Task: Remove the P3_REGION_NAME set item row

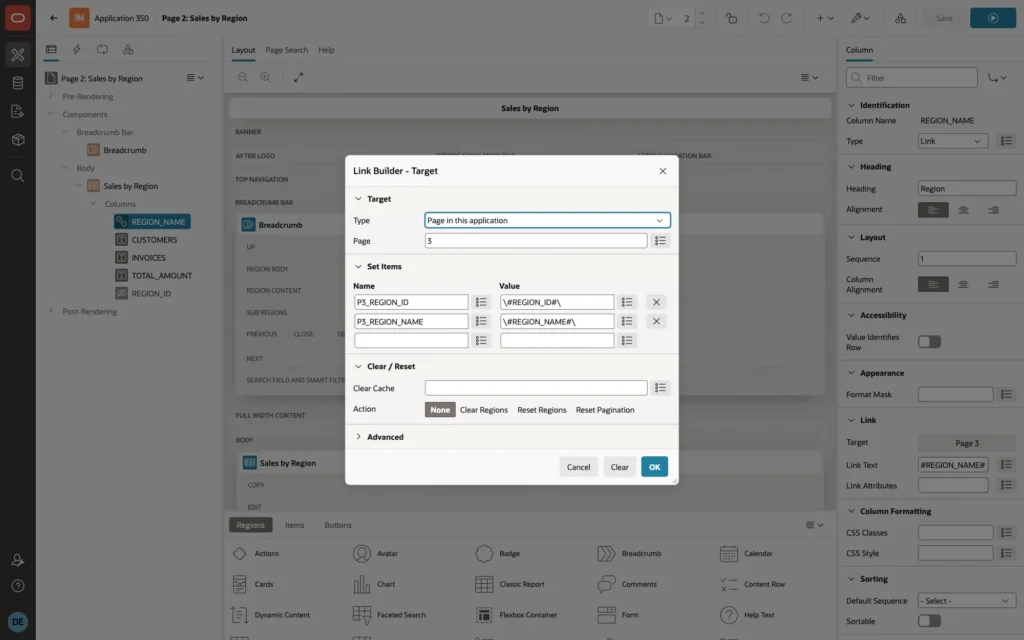Action: pos(656,321)
